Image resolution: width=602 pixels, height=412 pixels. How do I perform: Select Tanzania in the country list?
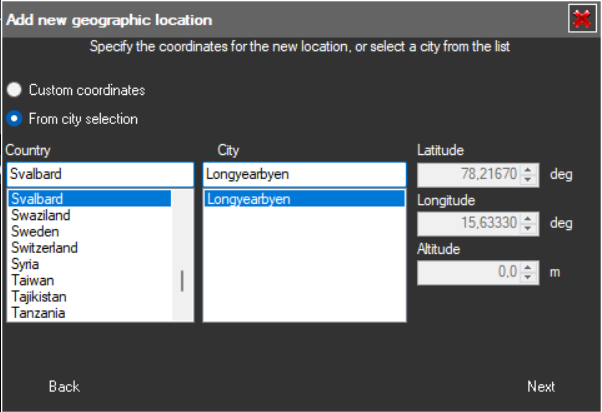click(89, 313)
